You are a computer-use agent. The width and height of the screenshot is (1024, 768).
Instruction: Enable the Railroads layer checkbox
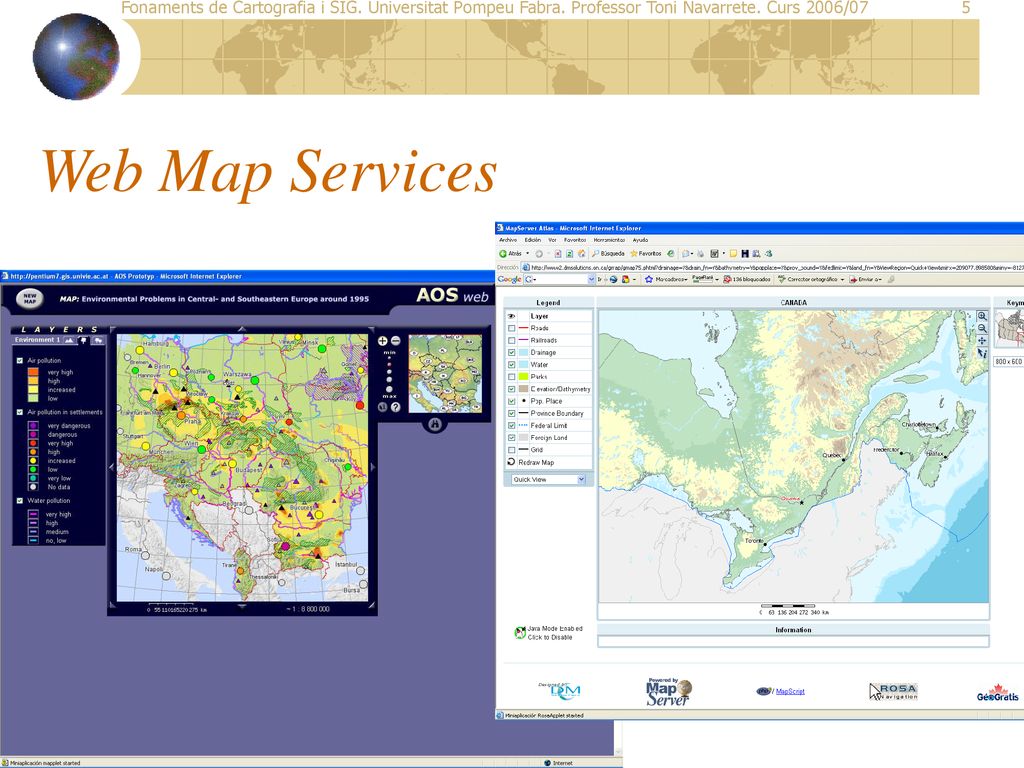click(511, 340)
